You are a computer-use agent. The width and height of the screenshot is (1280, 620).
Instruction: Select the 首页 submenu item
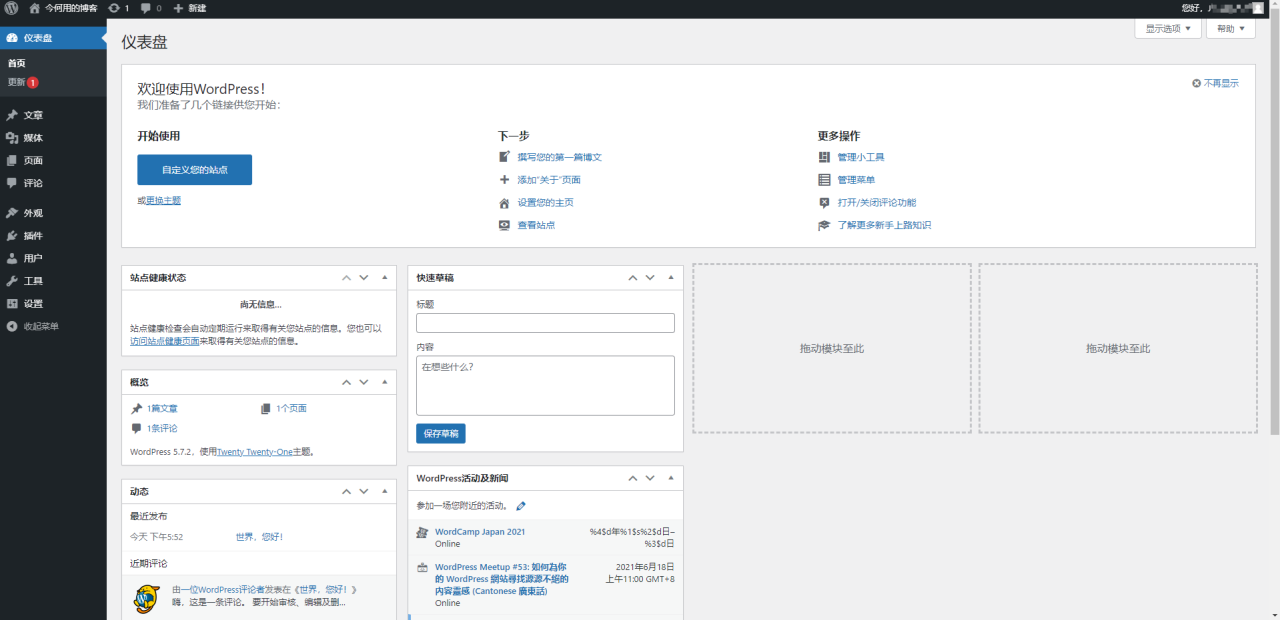tap(17, 63)
